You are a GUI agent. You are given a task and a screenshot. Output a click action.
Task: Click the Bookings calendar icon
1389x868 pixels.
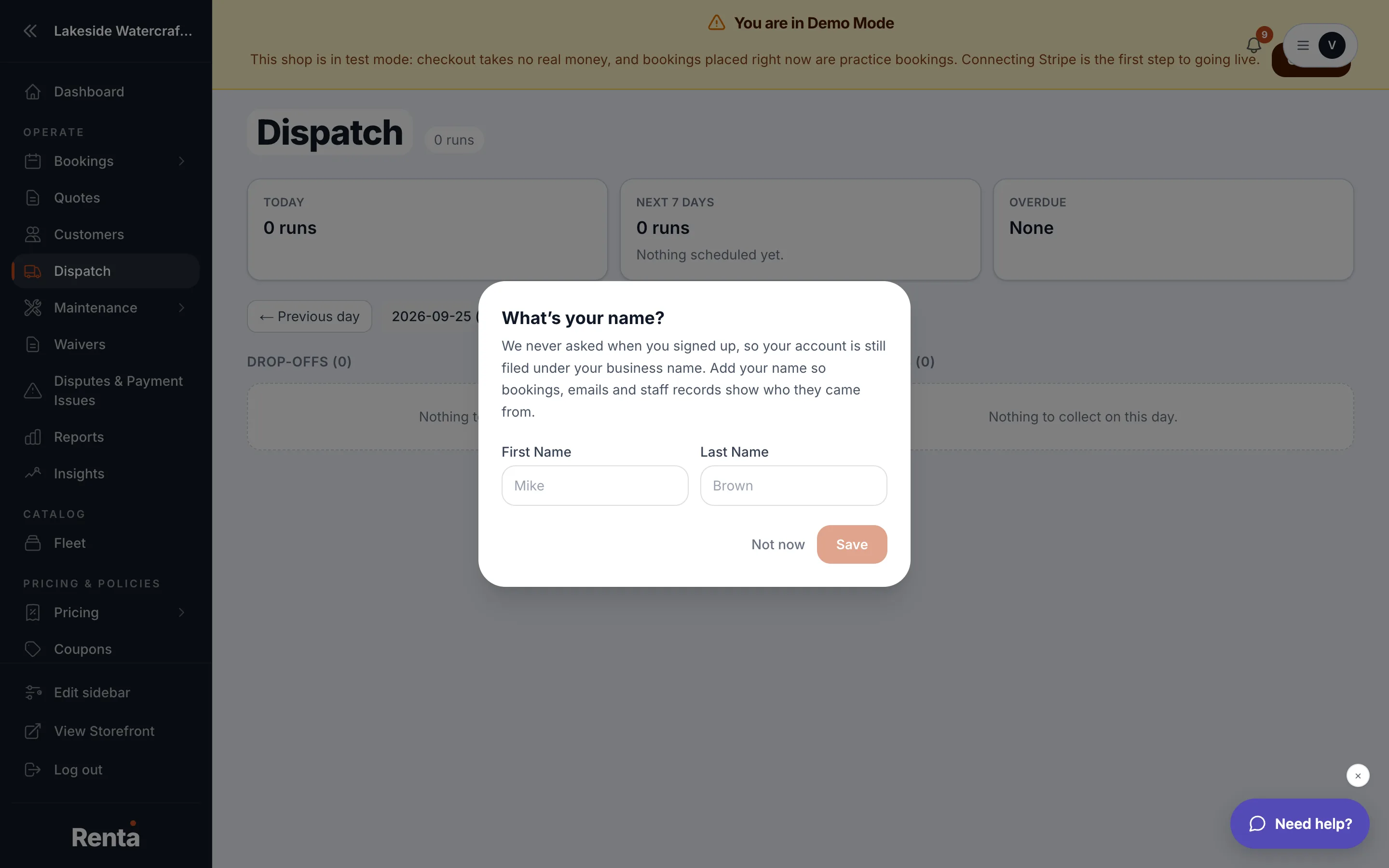[x=33, y=162]
